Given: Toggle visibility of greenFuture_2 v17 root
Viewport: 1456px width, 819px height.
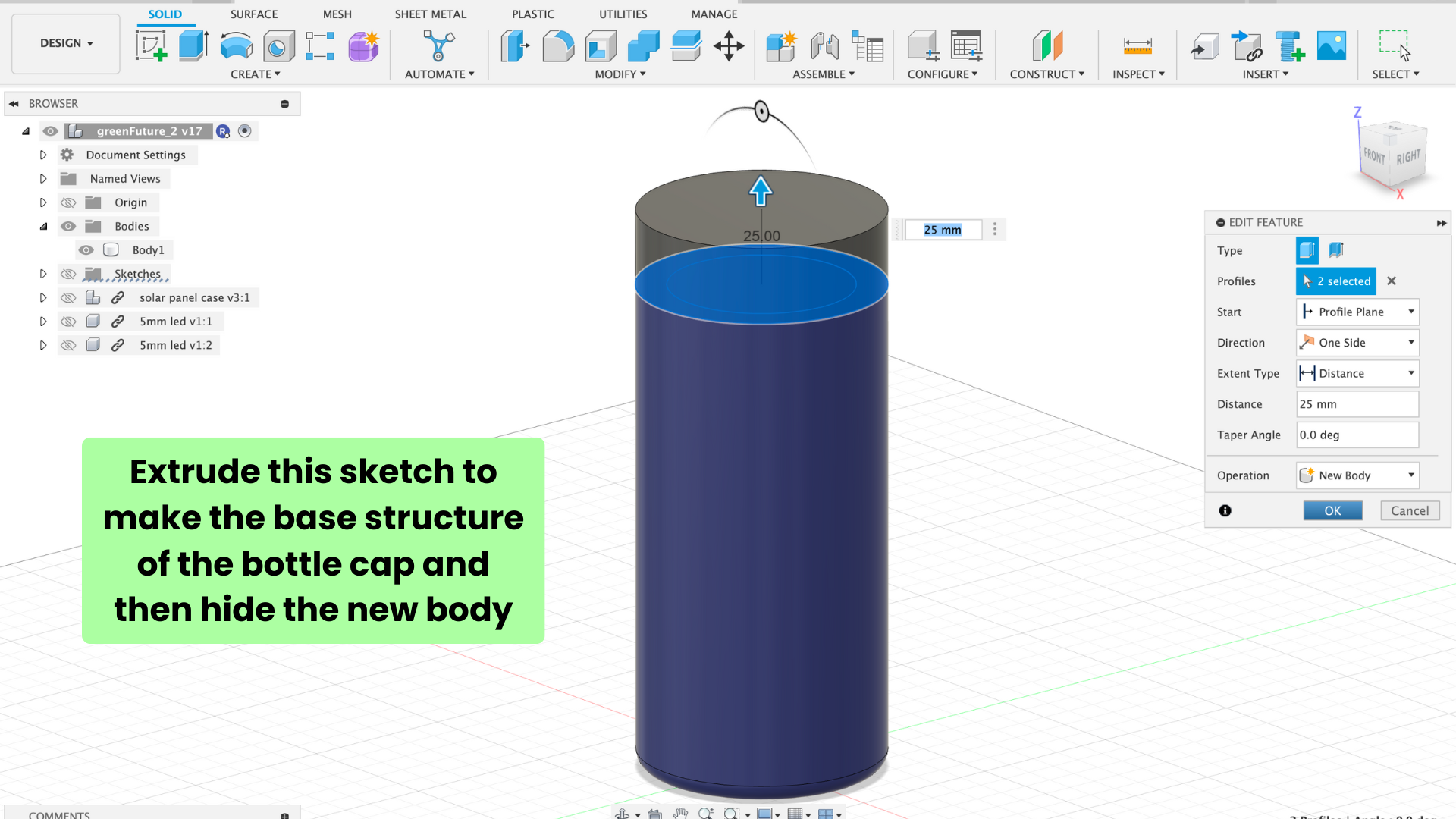Looking at the screenshot, I should [x=50, y=131].
